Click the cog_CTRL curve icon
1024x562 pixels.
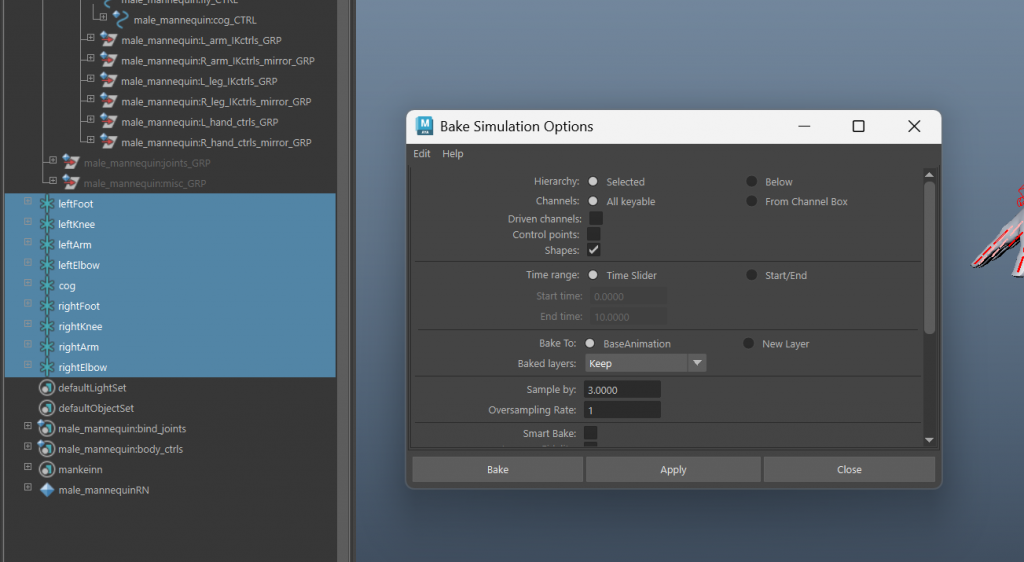[x=120, y=20]
